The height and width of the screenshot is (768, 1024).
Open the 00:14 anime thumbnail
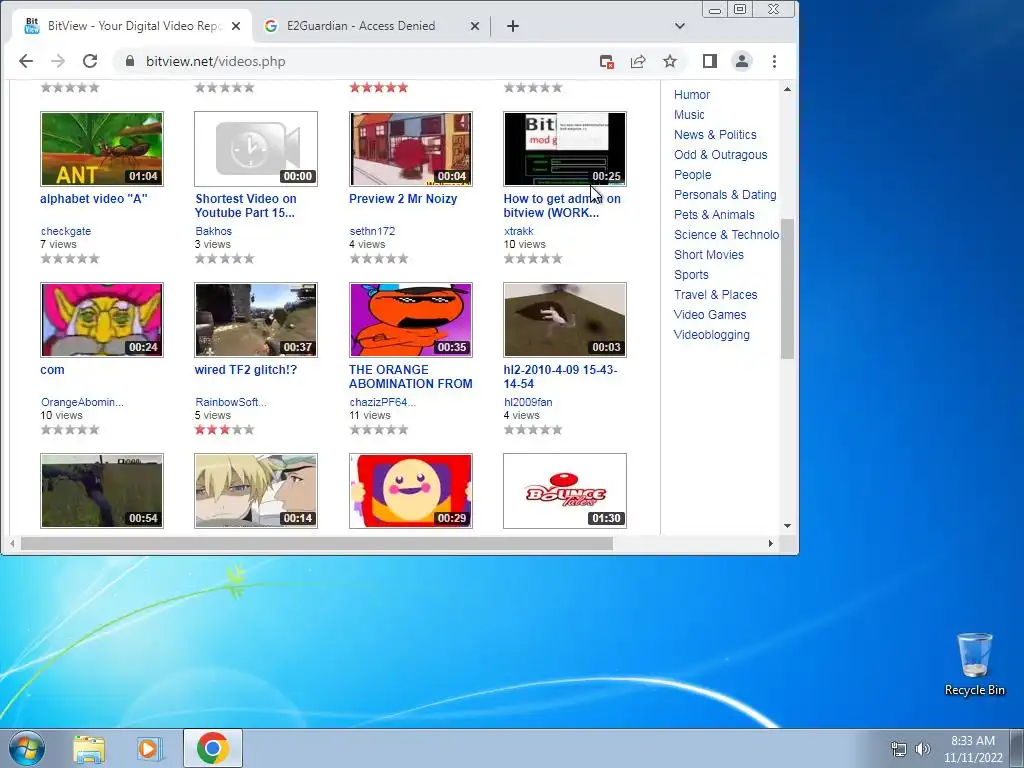pyautogui.click(x=256, y=491)
